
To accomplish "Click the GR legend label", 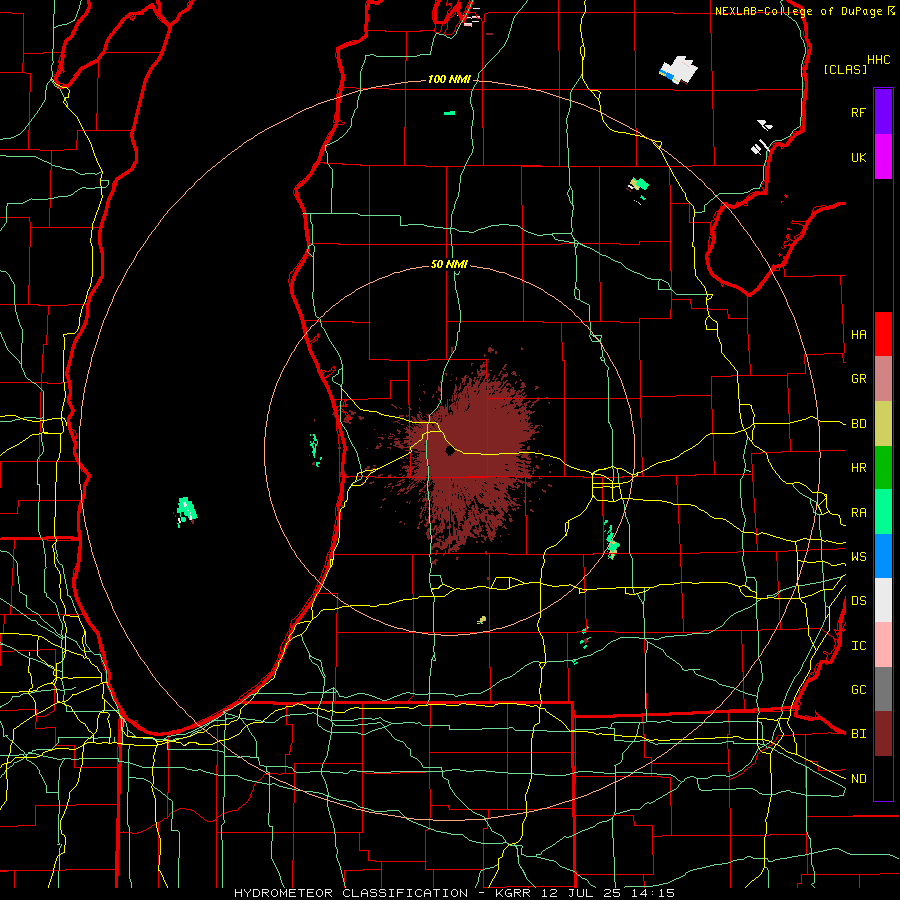I will click(858, 379).
